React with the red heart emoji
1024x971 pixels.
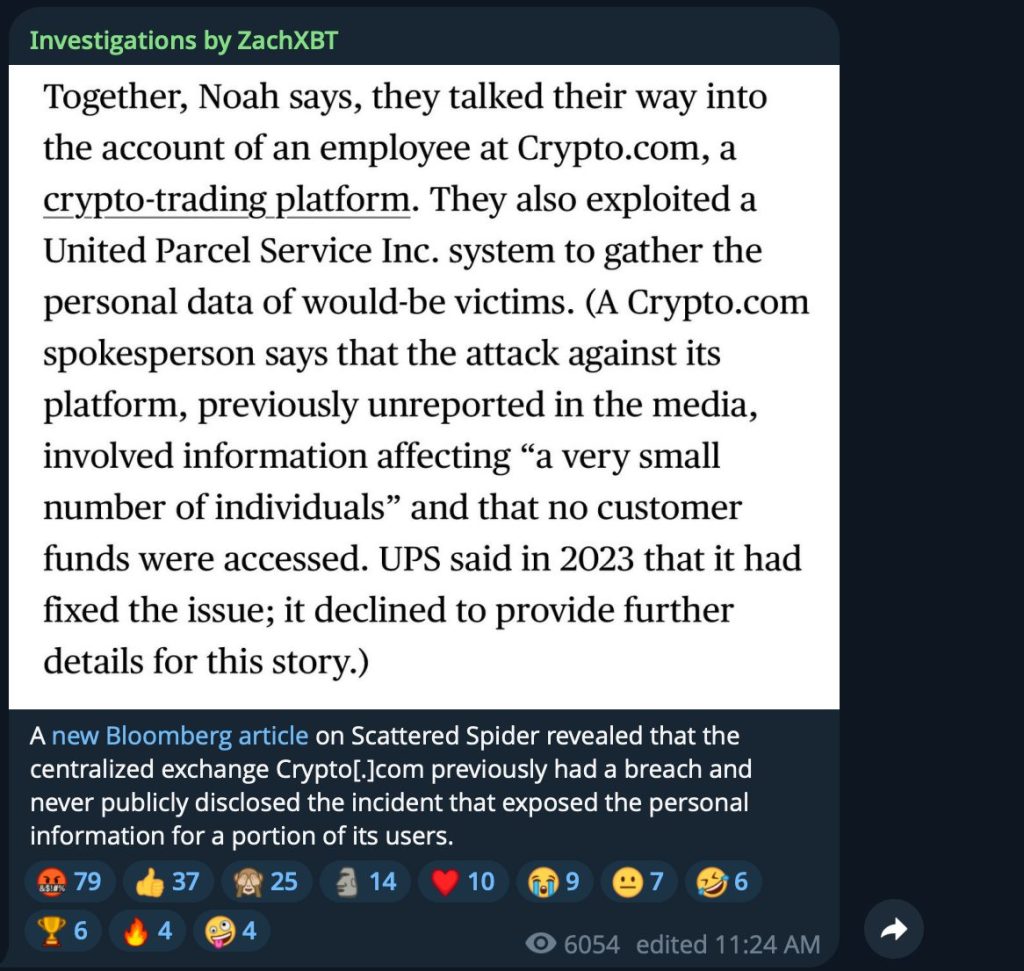(x=462, y=881)
